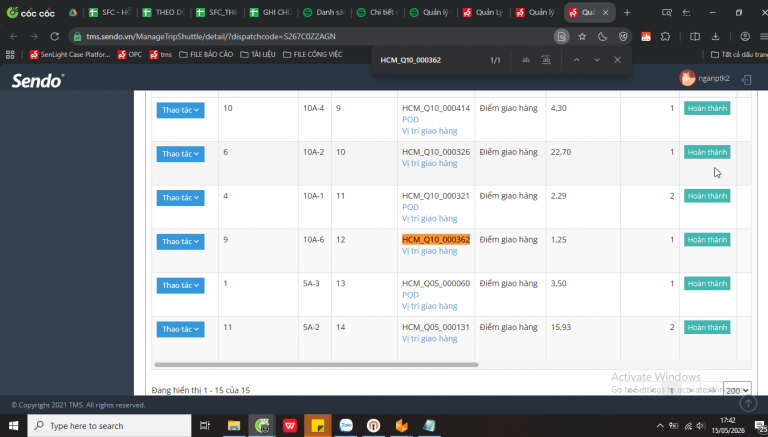The width and height of the screenshot is (768, 437).
Task: Switch to THEO D spreadsheet tab
Action: 164,13
